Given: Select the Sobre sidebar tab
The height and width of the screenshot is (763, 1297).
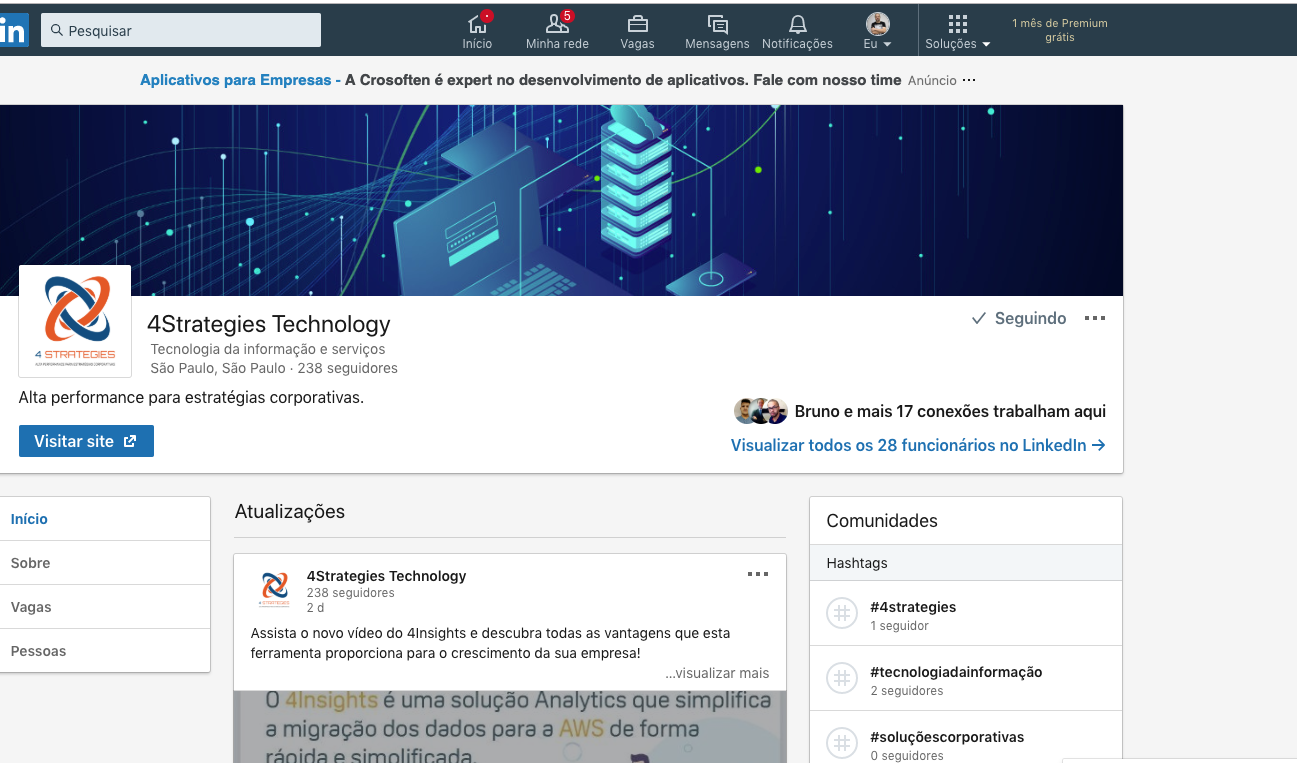Looking at the screenshot, I should click(x=105, y=563).
